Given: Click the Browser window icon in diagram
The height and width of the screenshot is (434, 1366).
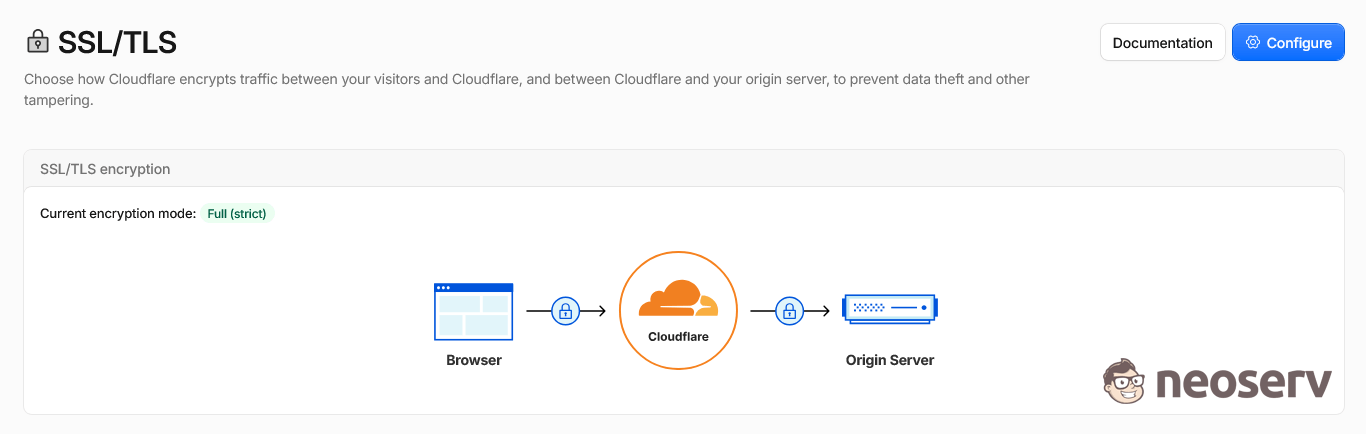Looking at the screenshot, I should click(x=473, y=310).
